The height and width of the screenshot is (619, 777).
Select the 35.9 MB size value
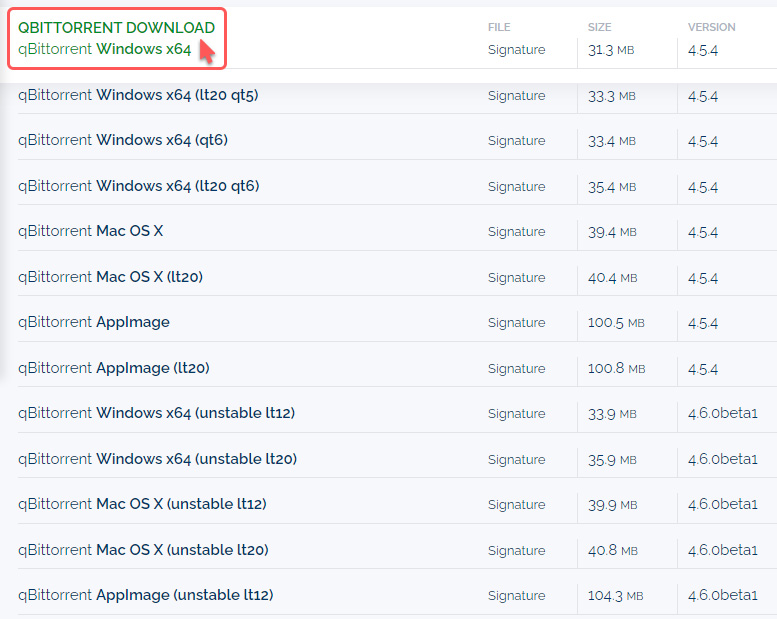tap(612, 460)
